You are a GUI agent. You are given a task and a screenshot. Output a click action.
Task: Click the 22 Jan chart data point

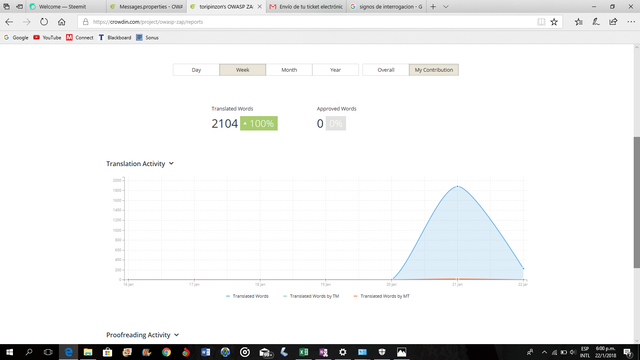coord(523,269)
